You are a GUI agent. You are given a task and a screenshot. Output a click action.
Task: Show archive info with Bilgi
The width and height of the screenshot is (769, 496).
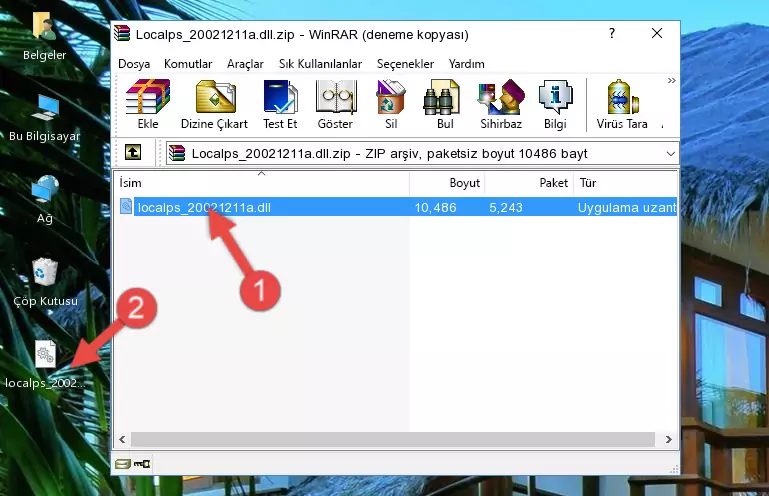pos(555,104)
